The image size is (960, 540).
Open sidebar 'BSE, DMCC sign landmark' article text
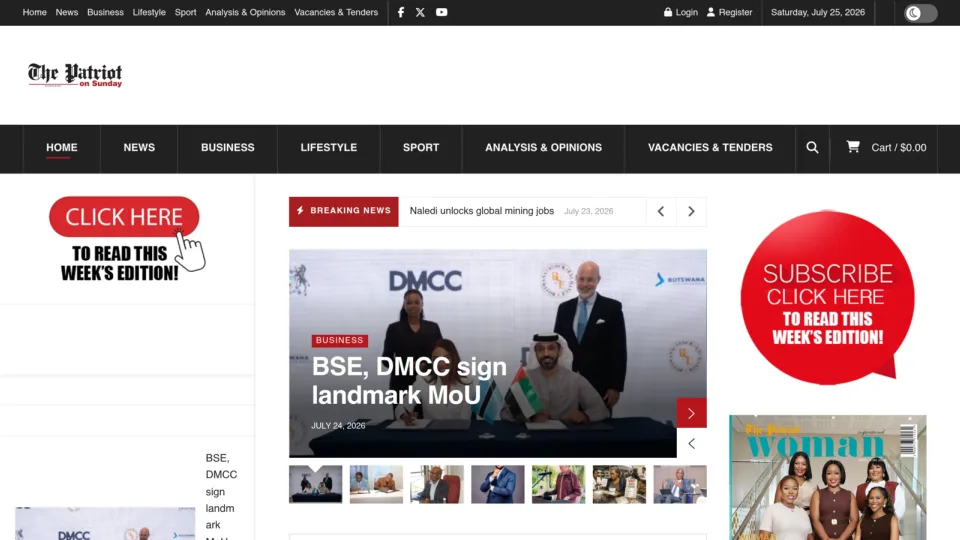221,496
